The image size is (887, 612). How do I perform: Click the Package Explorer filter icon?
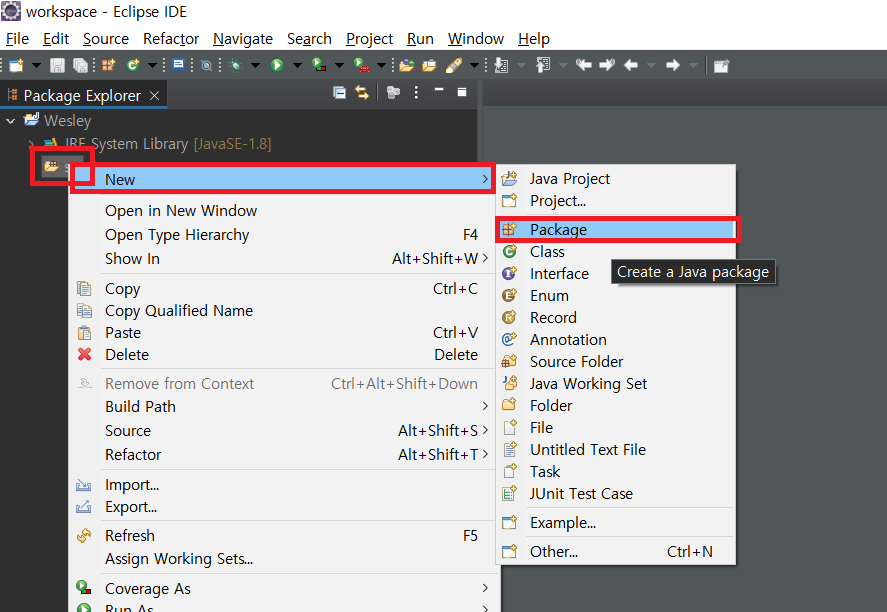[393, 92]
